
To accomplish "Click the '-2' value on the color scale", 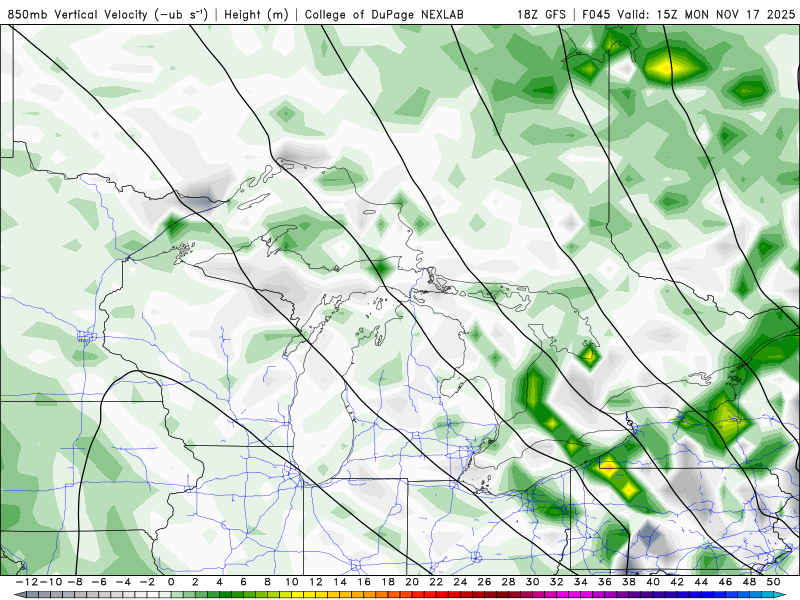I will (147, 582).
